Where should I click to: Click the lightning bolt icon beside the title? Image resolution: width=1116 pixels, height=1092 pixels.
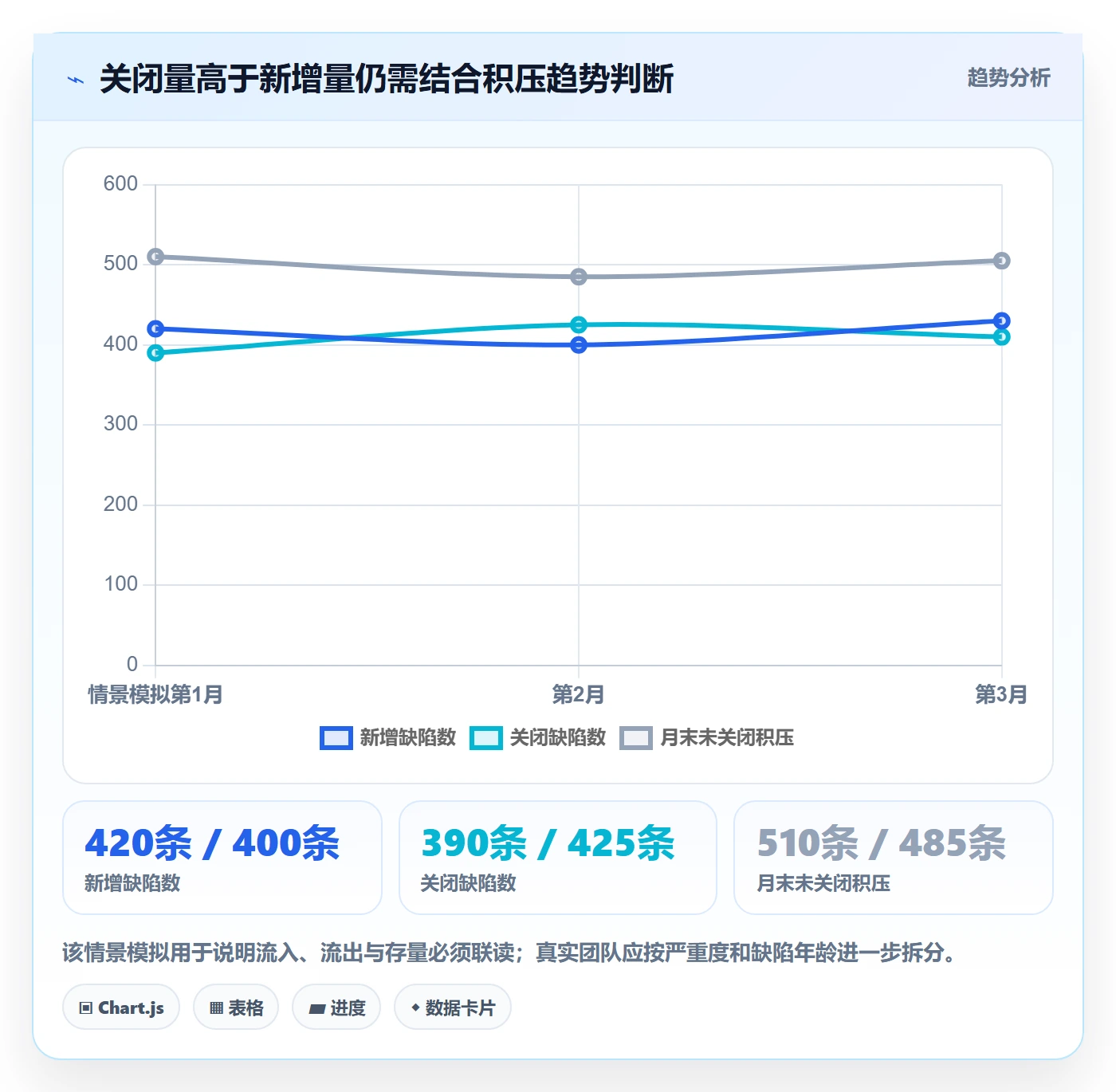76,80
